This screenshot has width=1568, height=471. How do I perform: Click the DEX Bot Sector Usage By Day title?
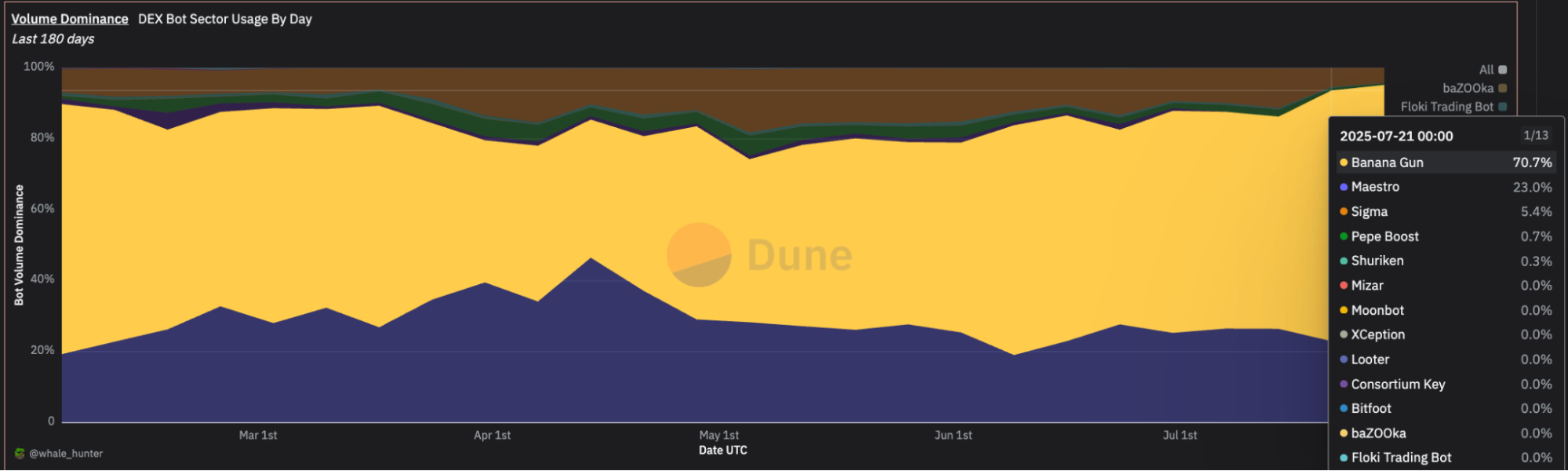coord(225,19)
